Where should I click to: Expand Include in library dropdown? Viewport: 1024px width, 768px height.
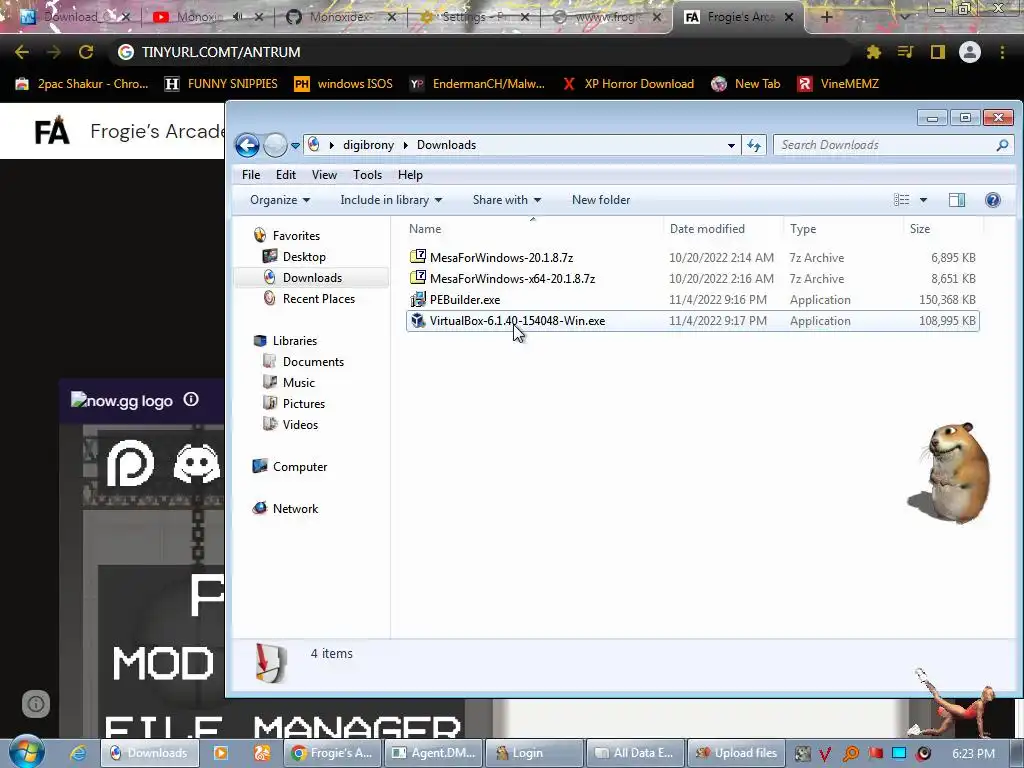(x=391, y=200)
